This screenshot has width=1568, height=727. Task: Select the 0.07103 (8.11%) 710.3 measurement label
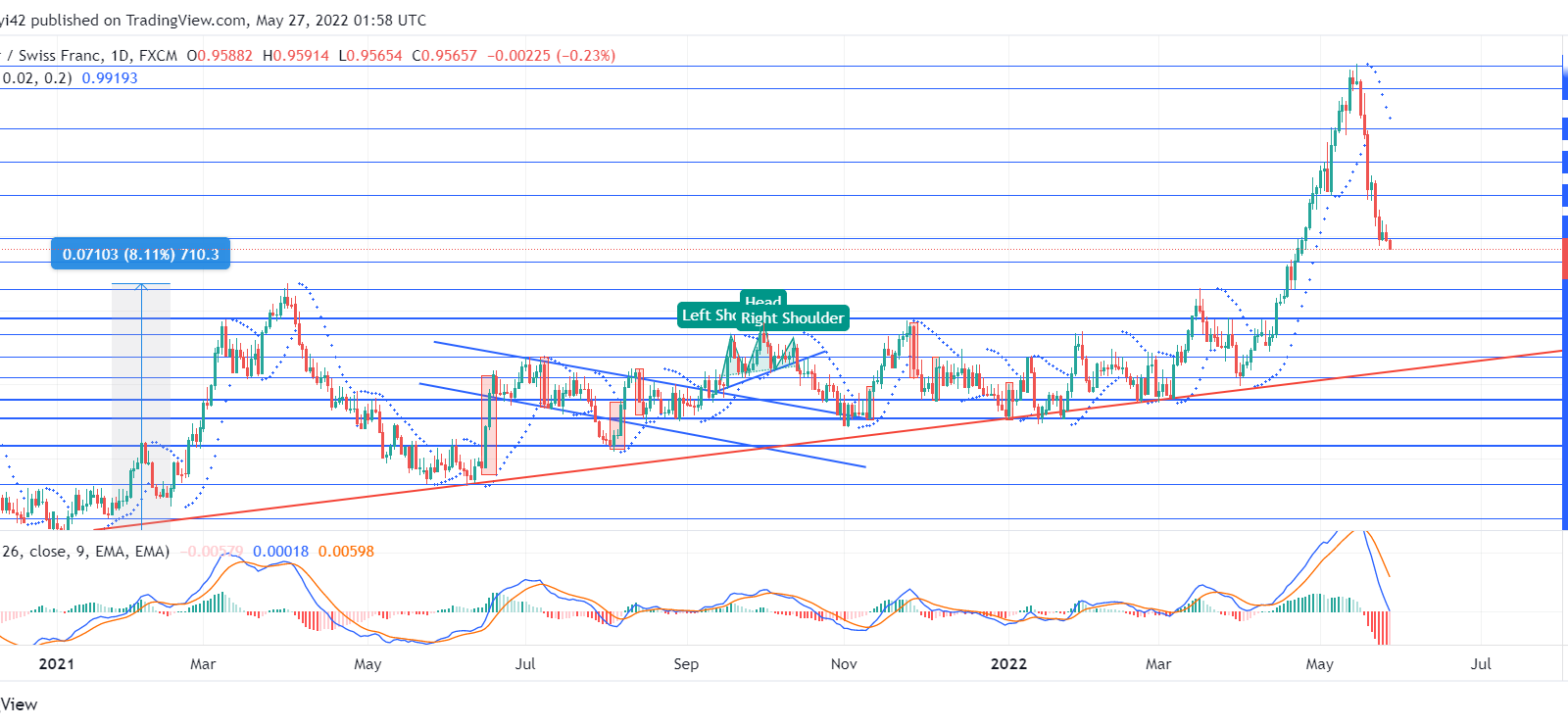pos(140,254)
